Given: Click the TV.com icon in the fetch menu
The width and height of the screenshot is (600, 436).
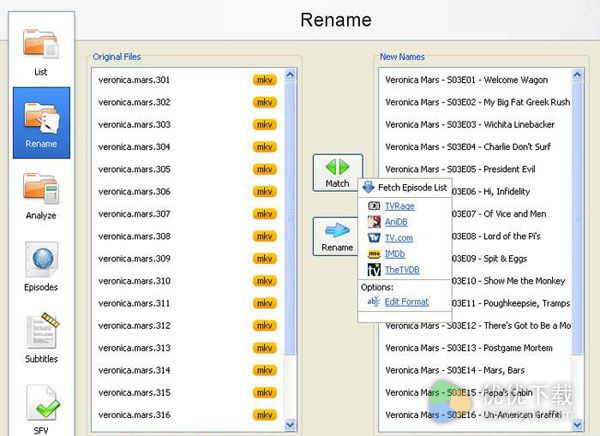Looking at the screenshot, I should pyautogui.click(x=374, y=238).
